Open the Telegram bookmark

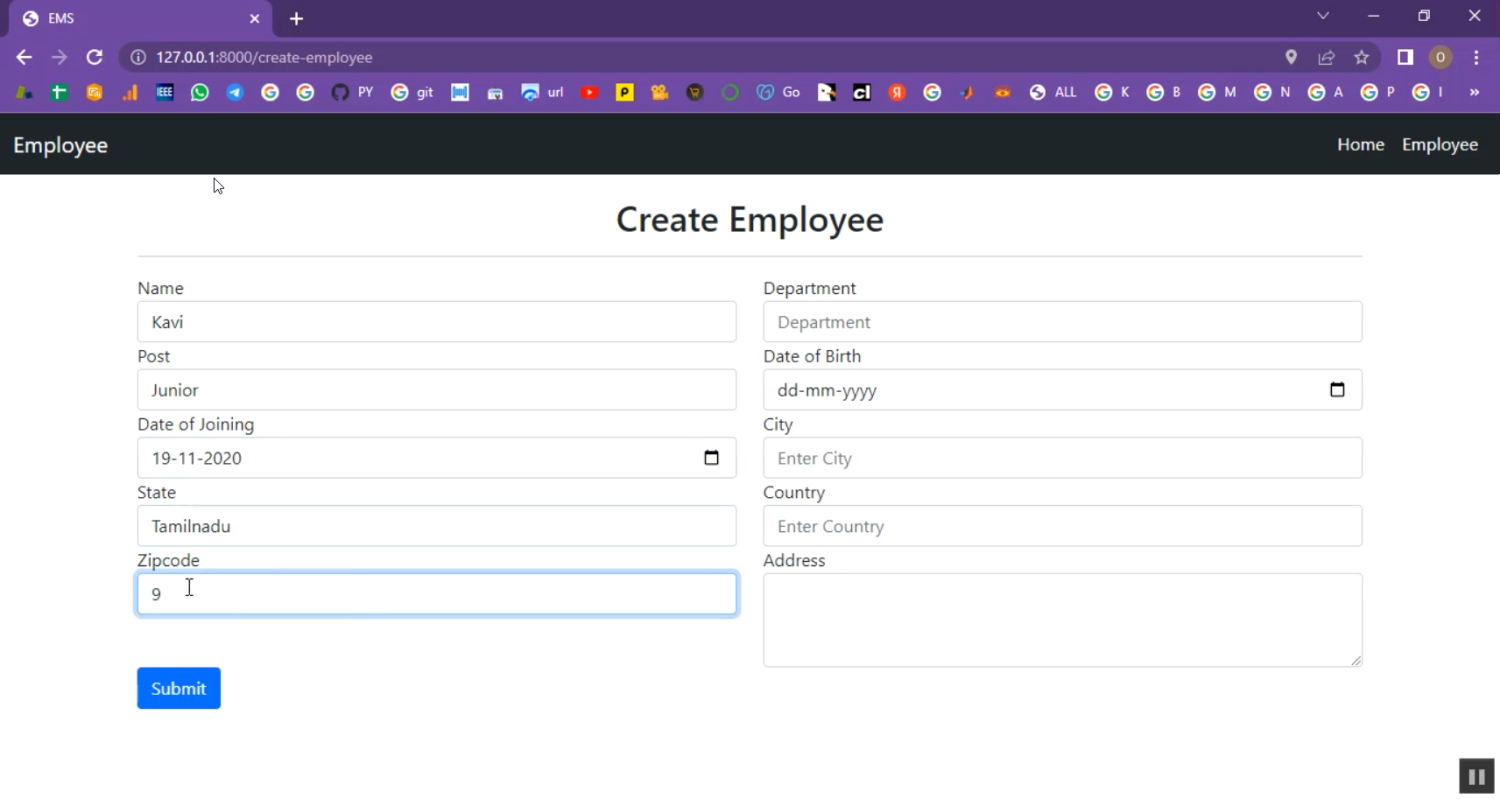235,92
